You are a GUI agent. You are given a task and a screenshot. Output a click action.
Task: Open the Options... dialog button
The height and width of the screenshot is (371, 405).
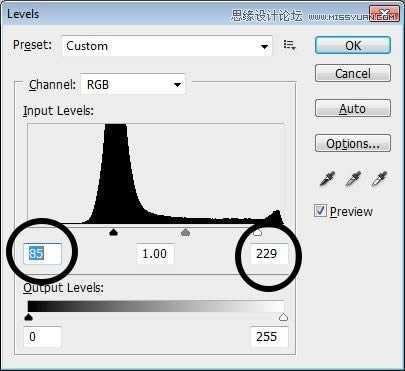pos(353,144)
